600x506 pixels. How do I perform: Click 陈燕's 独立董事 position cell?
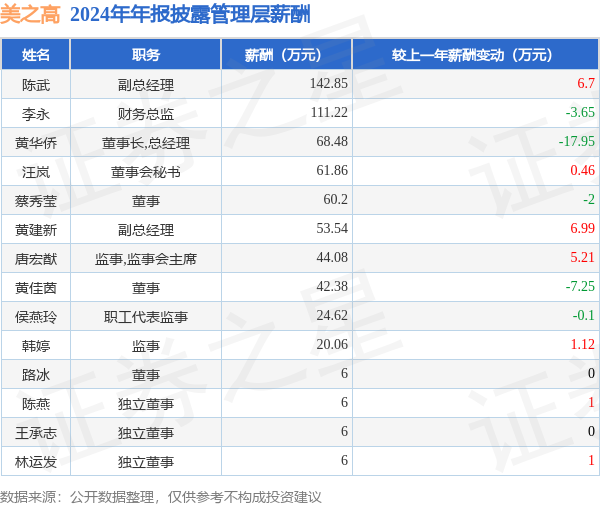(146, 404)
